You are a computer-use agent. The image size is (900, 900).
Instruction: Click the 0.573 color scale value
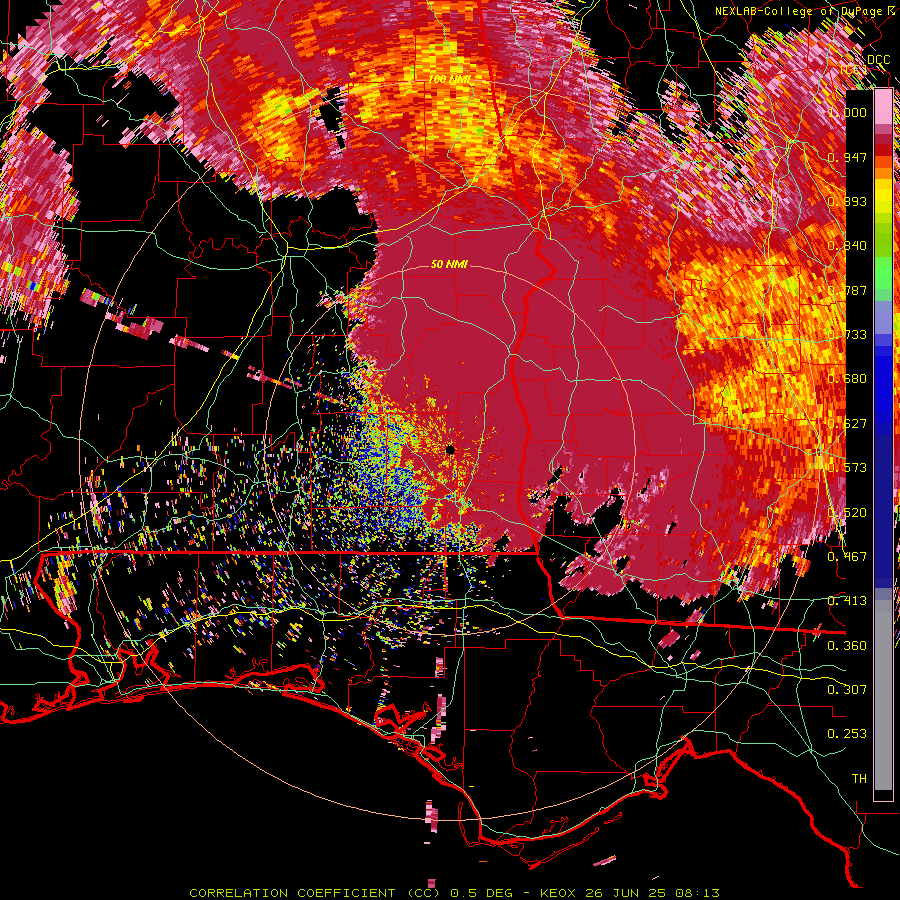(847, 468)
